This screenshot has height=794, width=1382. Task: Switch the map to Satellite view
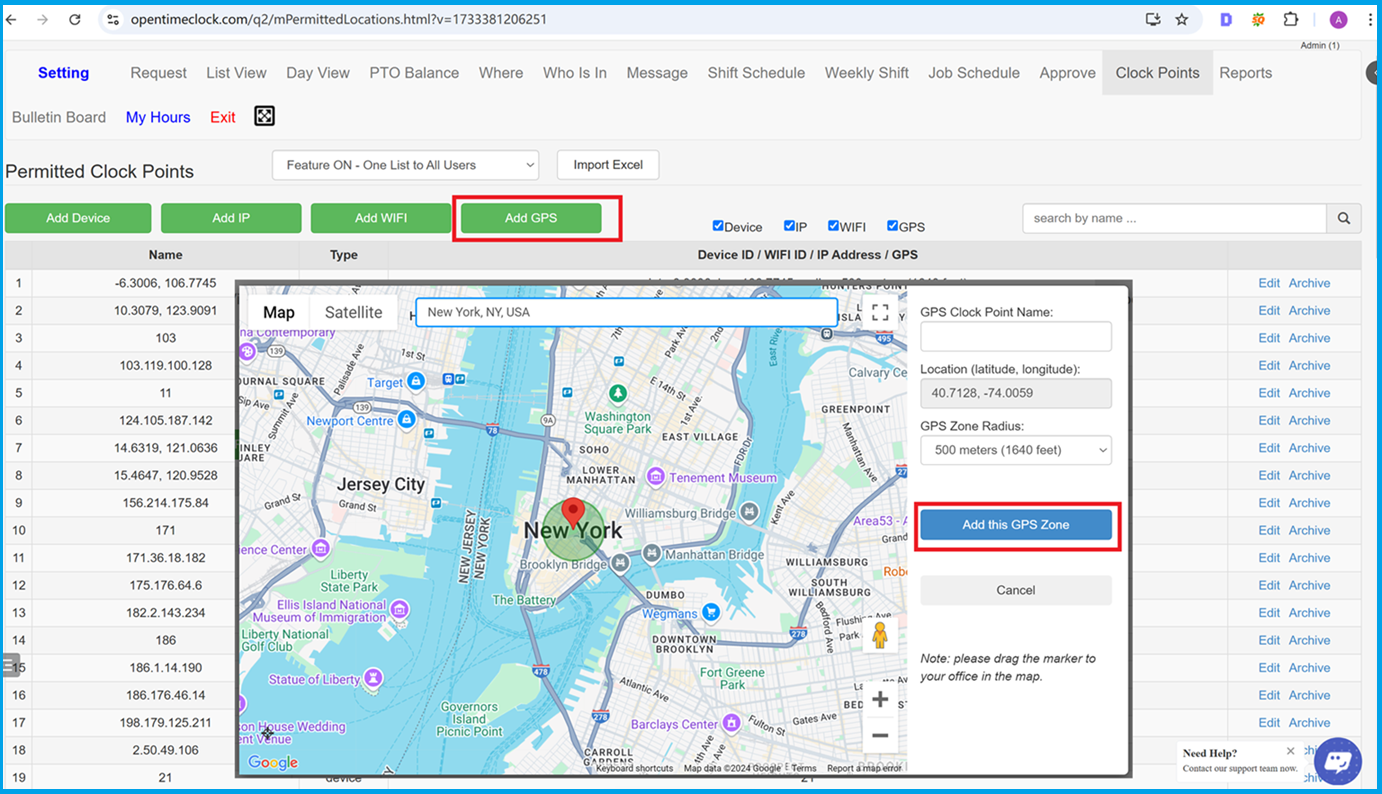(x=353, y=312)
